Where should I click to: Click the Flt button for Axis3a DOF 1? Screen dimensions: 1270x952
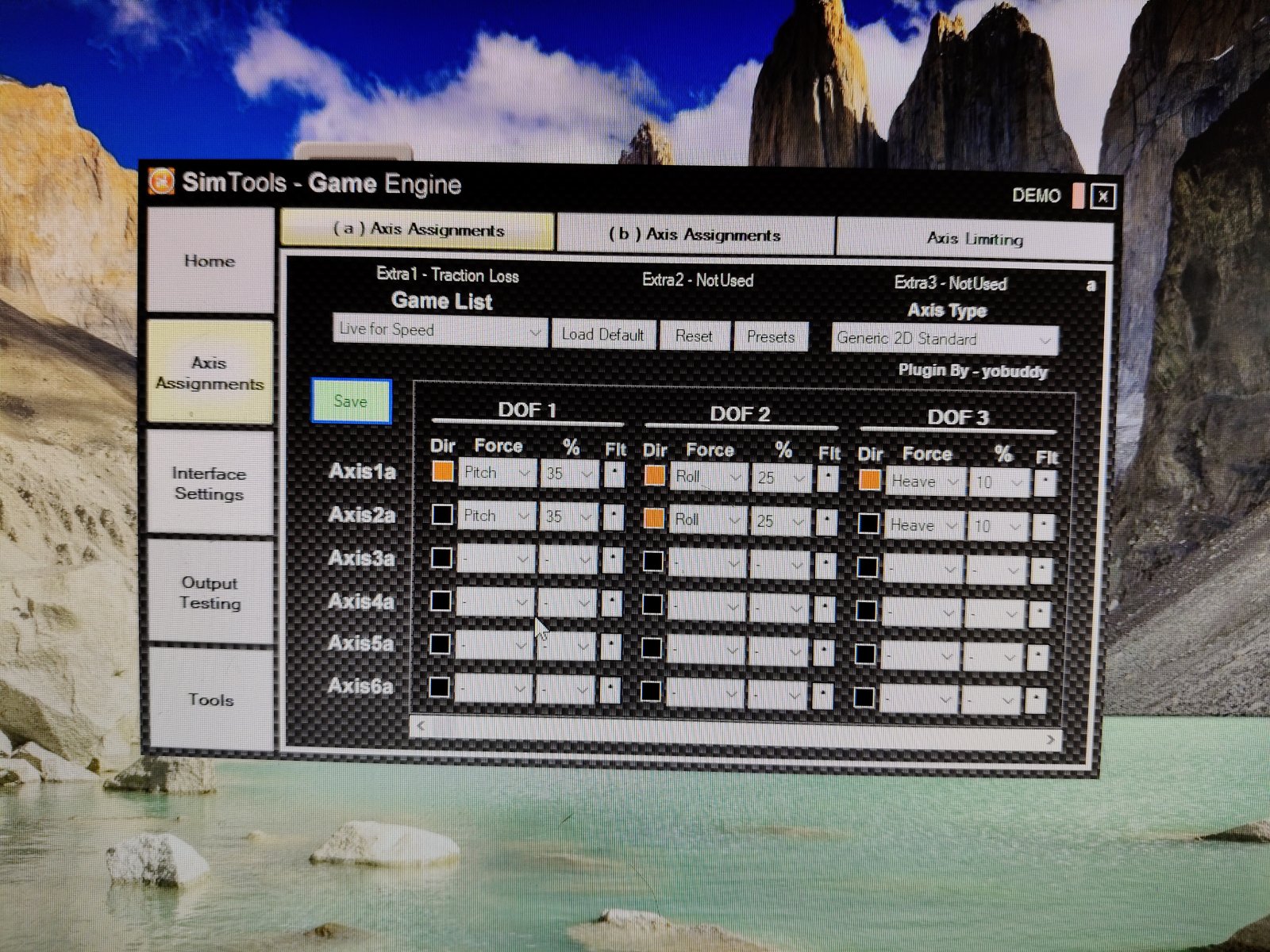click(613, 560)
